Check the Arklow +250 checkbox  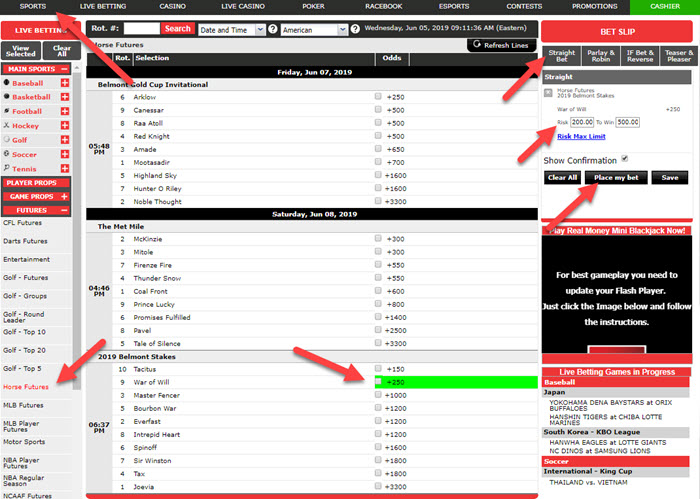378,97
